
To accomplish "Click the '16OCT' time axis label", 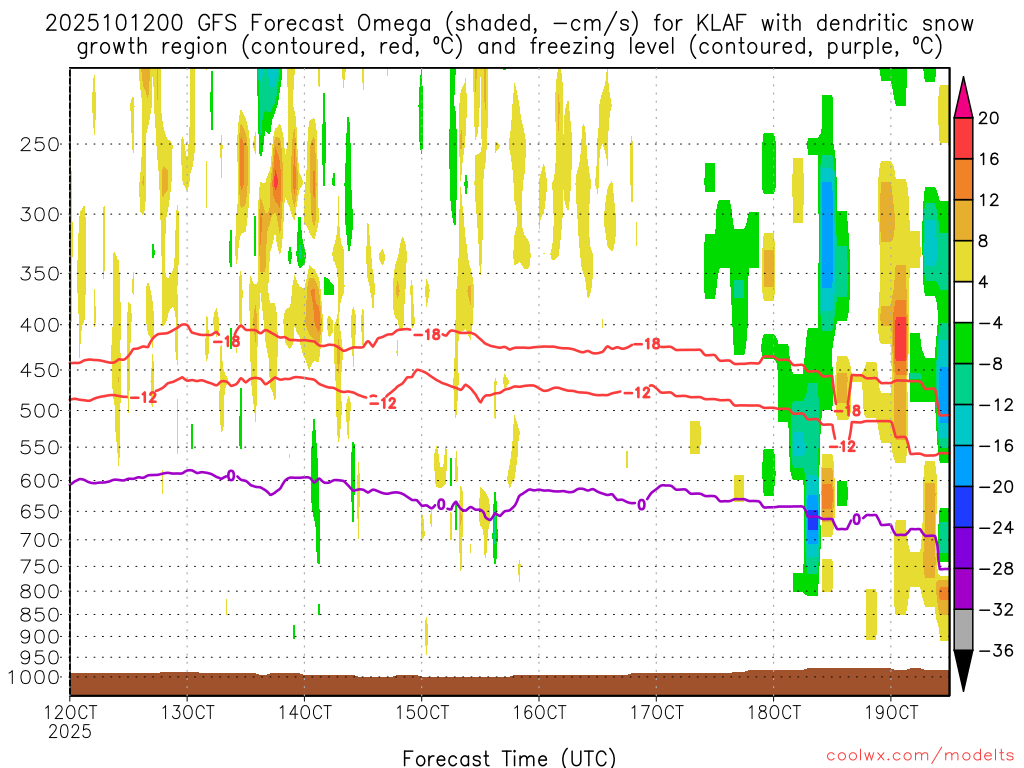I will click(539, 712).
